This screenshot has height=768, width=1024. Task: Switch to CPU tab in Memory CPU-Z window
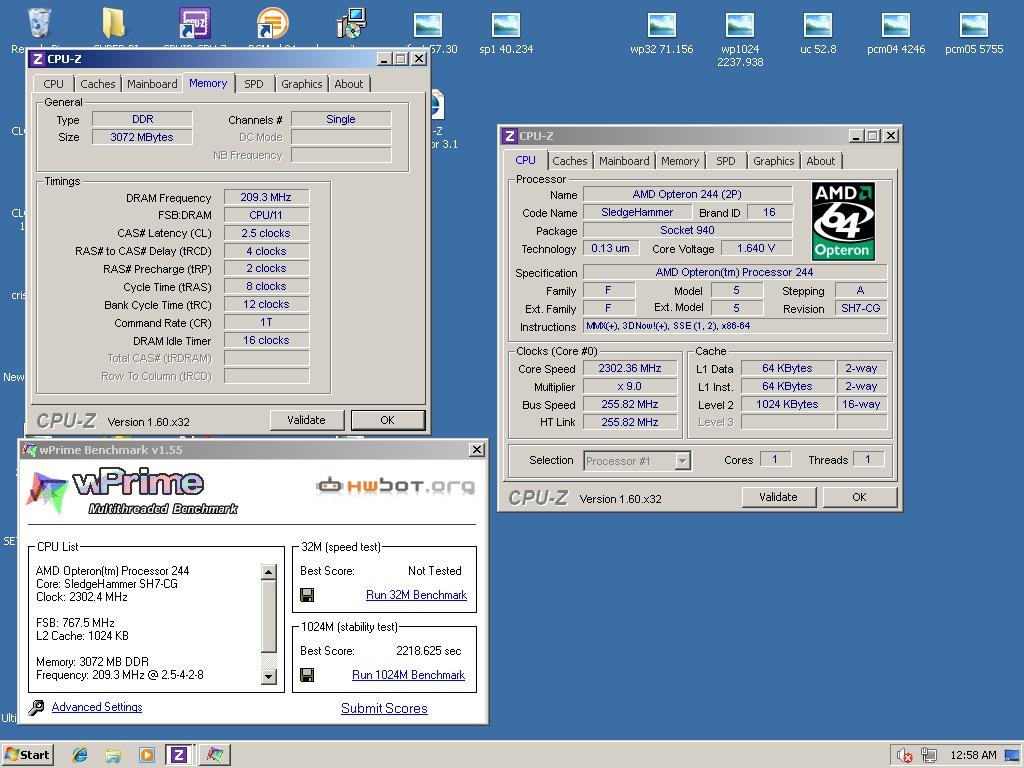pyautogui.click(x=54, y=84)
